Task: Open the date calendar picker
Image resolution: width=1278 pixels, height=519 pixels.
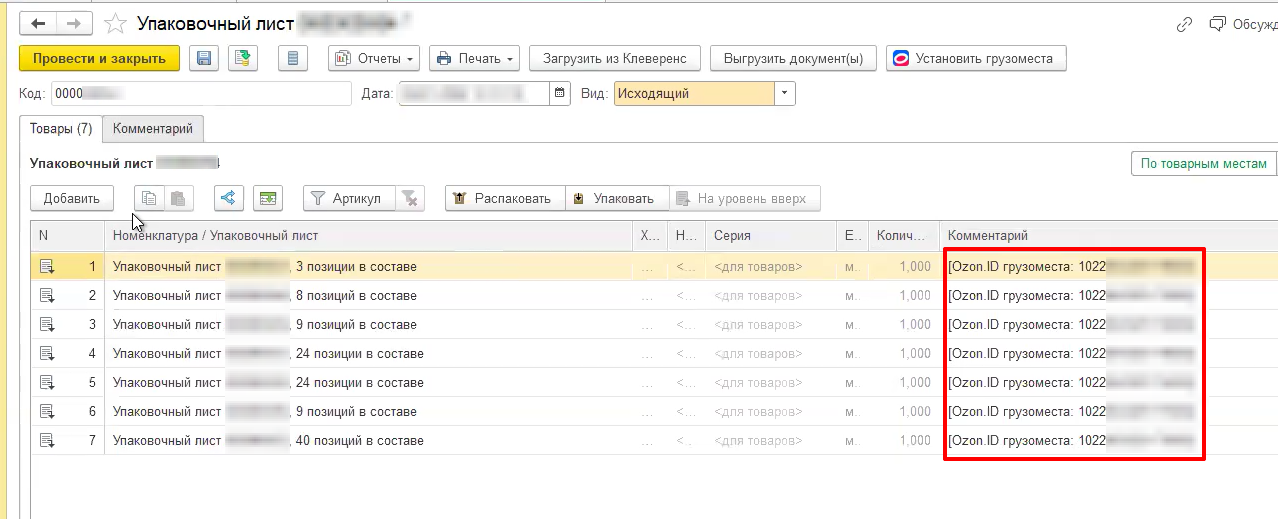Action: tap(560, 94)
